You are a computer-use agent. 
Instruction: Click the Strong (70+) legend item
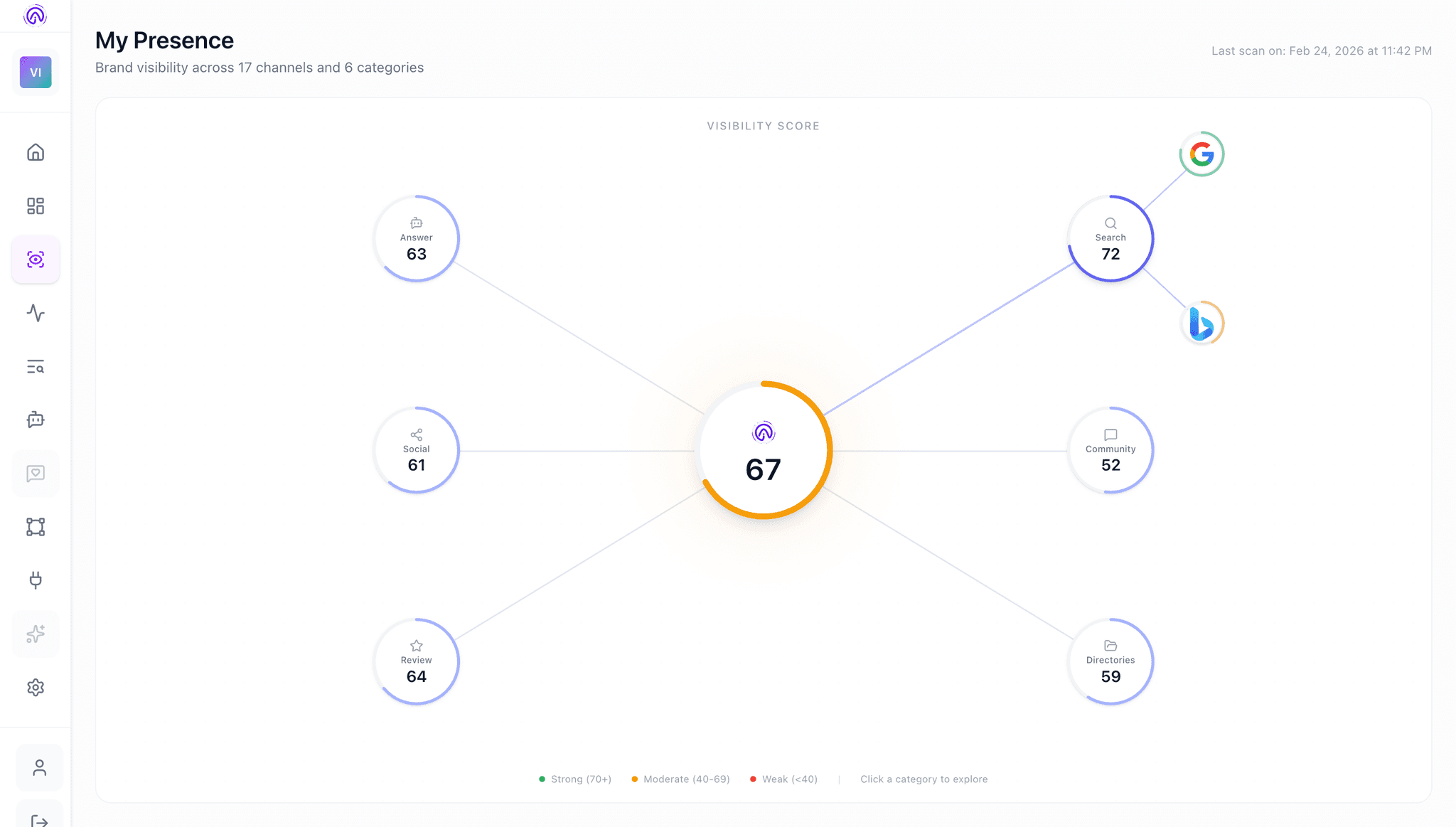tap(575, 779)
